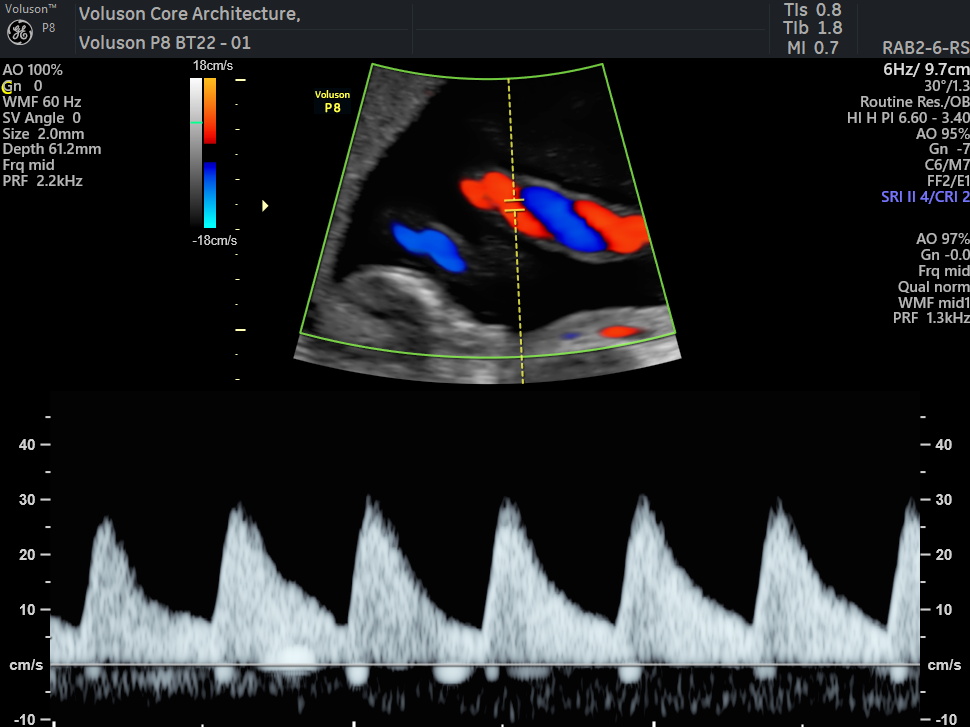970x727 pixels.
Task: Click the yellow Voluson P8 image watermark
Action: pyautogui.click(x=332, y=101)
